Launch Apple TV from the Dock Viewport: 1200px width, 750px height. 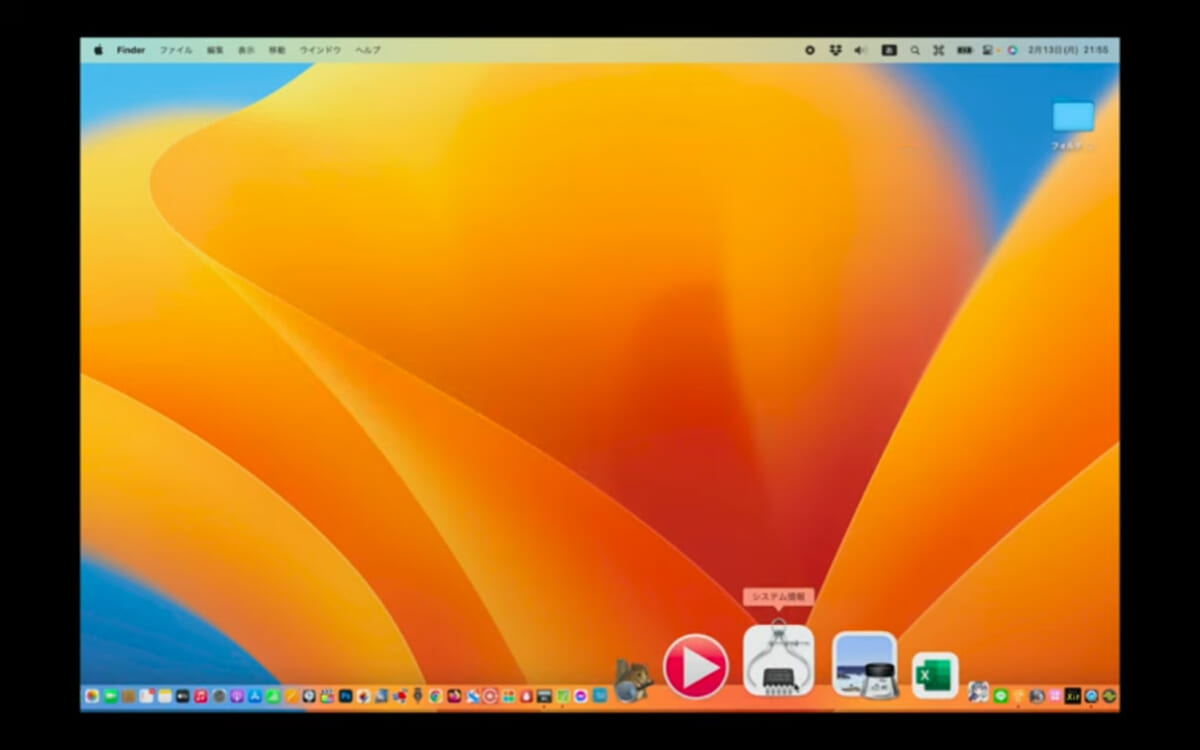tap(183, 696)
